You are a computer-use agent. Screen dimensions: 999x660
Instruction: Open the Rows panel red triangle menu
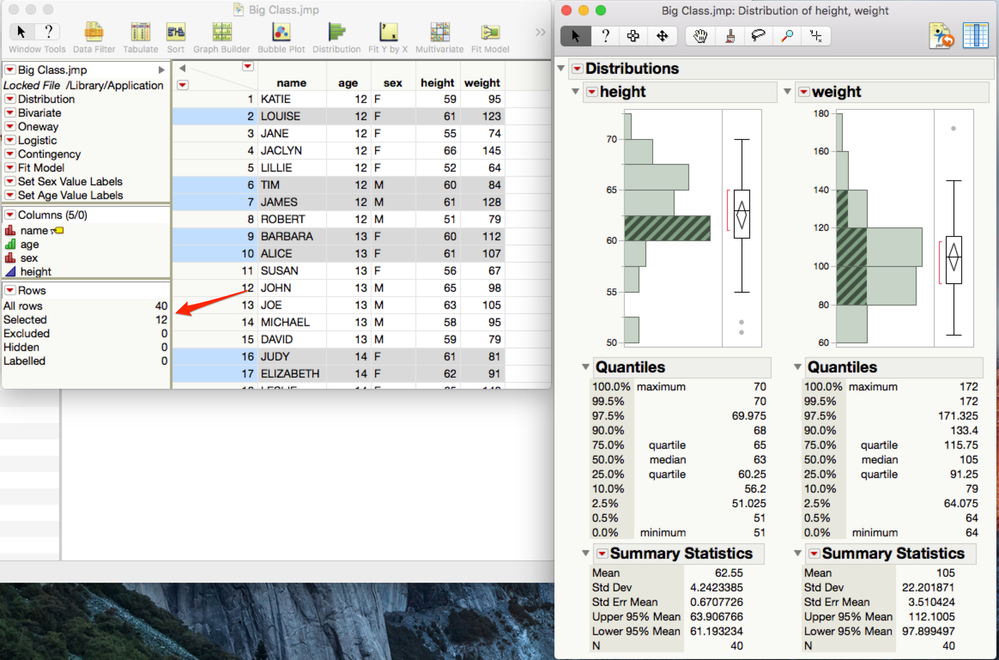10,291
